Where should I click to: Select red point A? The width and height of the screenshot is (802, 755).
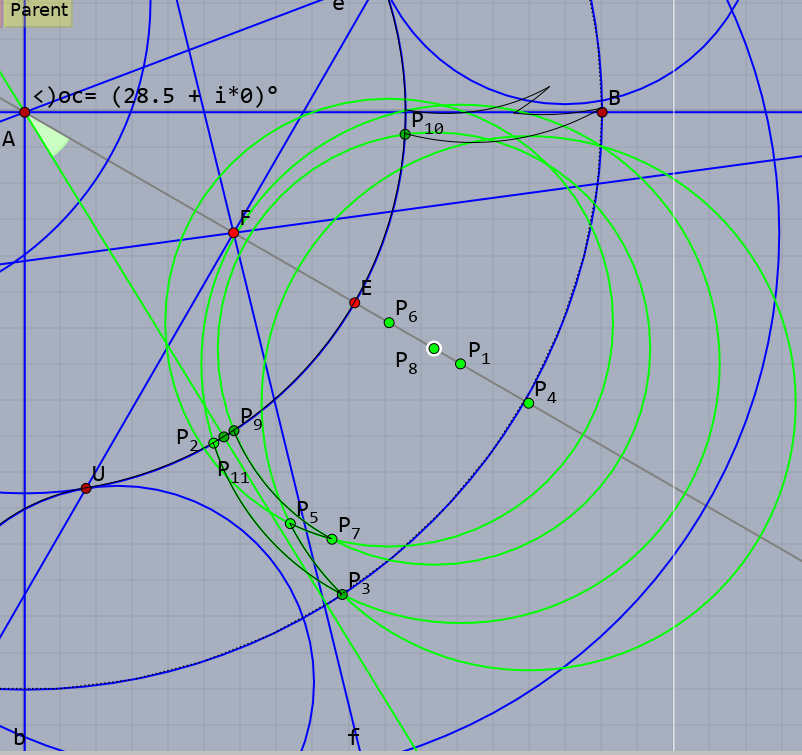click(25, 112)
